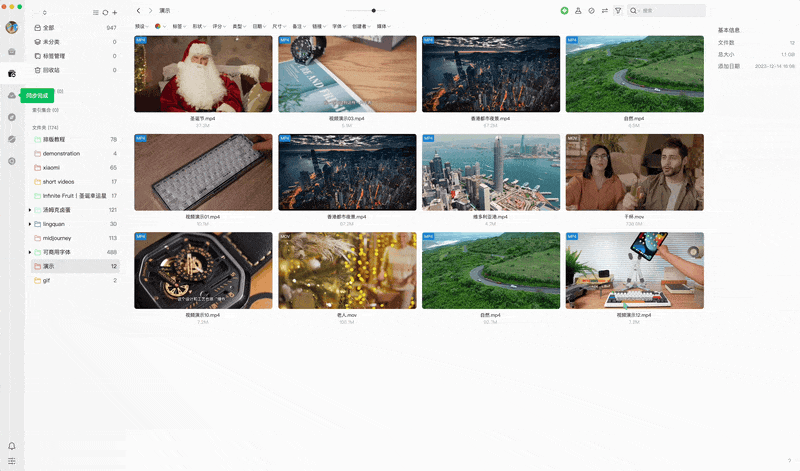Click the swap arrows icon in toolbar
Viewport: 800px width, 471px height.
pos(604,10)
